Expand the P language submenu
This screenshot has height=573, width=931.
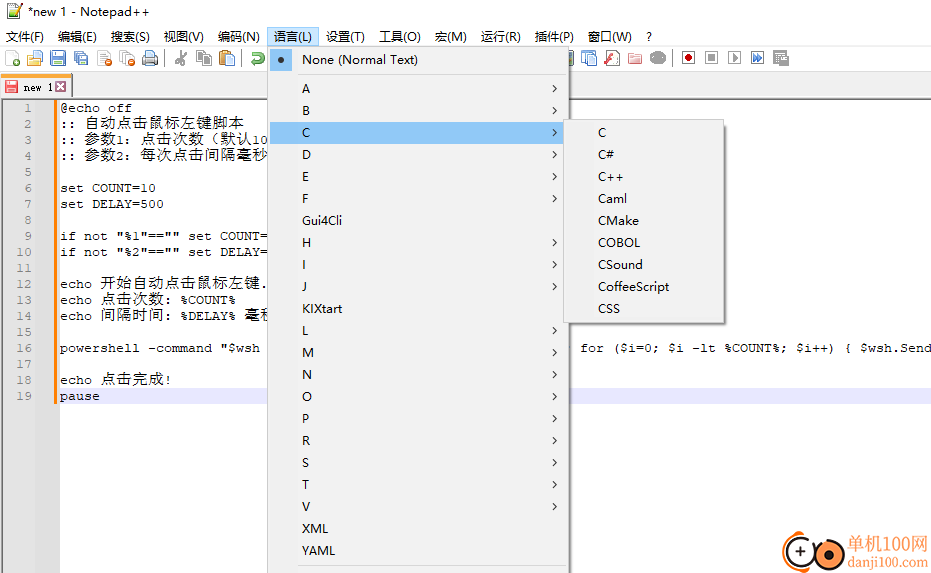418,418
